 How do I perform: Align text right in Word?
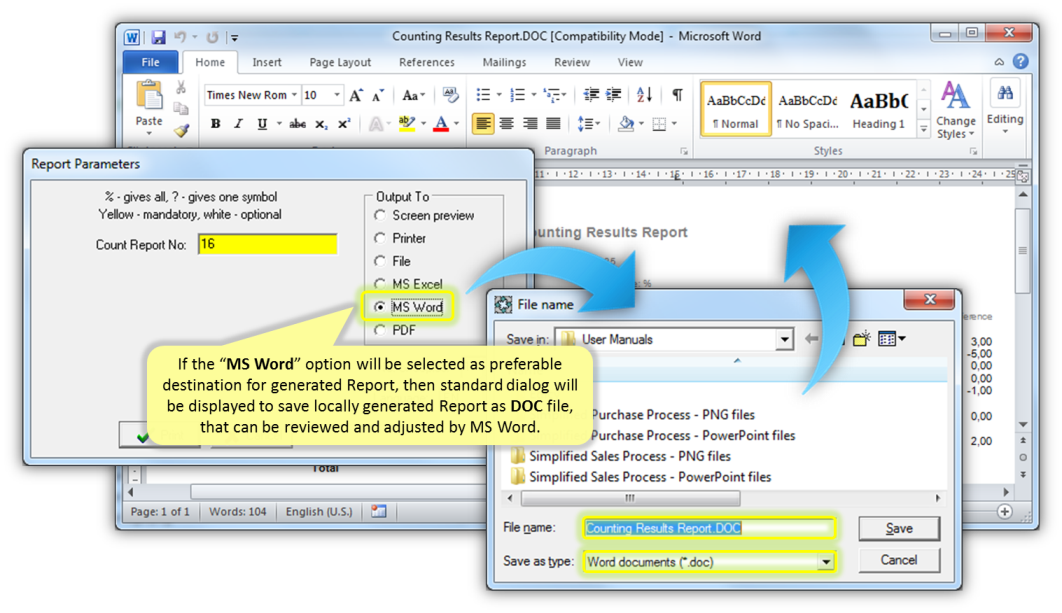click(x=530, y=124)
